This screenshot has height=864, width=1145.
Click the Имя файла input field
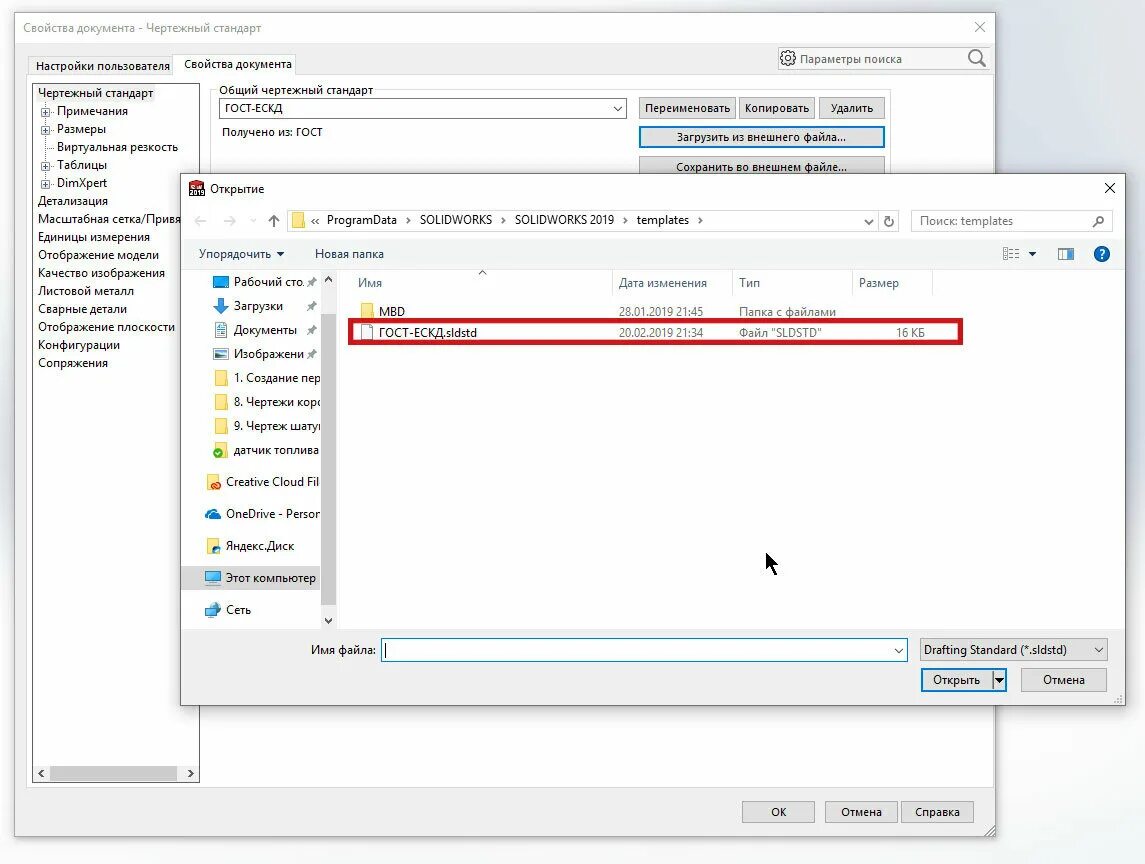click(635, 650)
